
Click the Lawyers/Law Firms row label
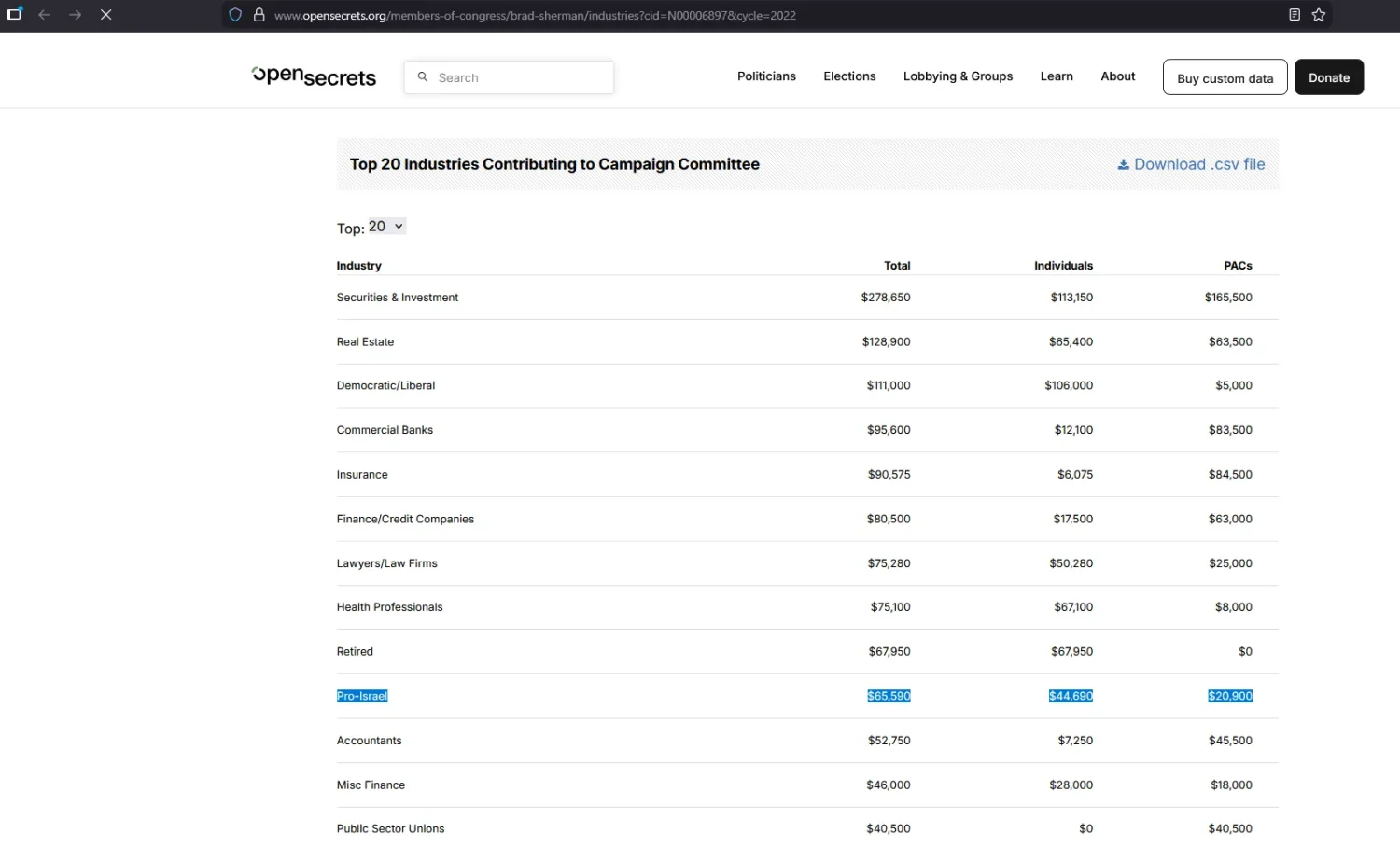(x=387, y=563)
